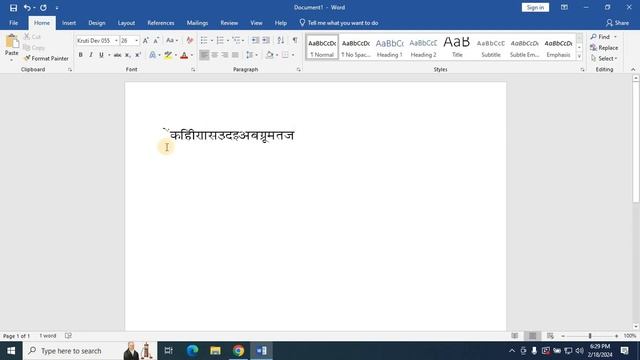Apply subscript formatting
The height and width of the screenshot is (360, 640).
coord(128,55)
